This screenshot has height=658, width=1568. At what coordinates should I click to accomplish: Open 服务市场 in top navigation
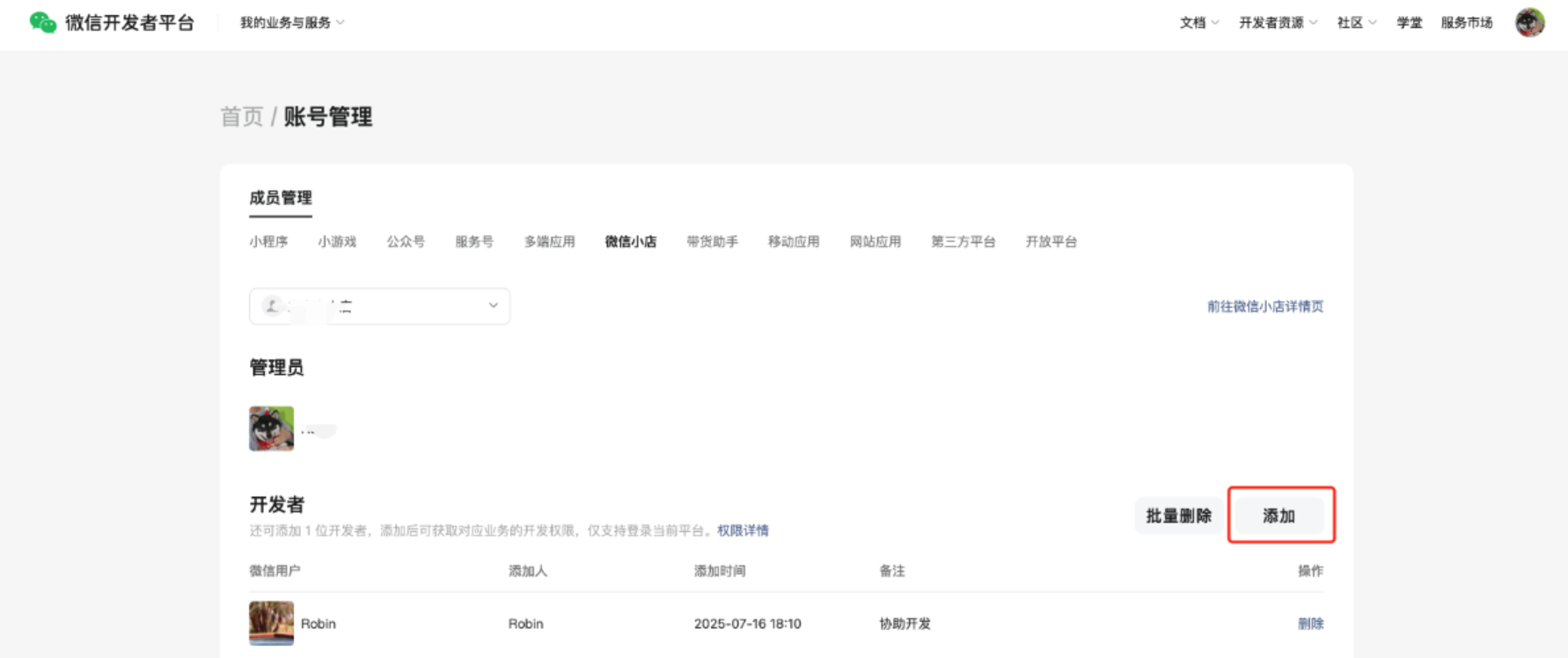click(x=1466, y=23)
